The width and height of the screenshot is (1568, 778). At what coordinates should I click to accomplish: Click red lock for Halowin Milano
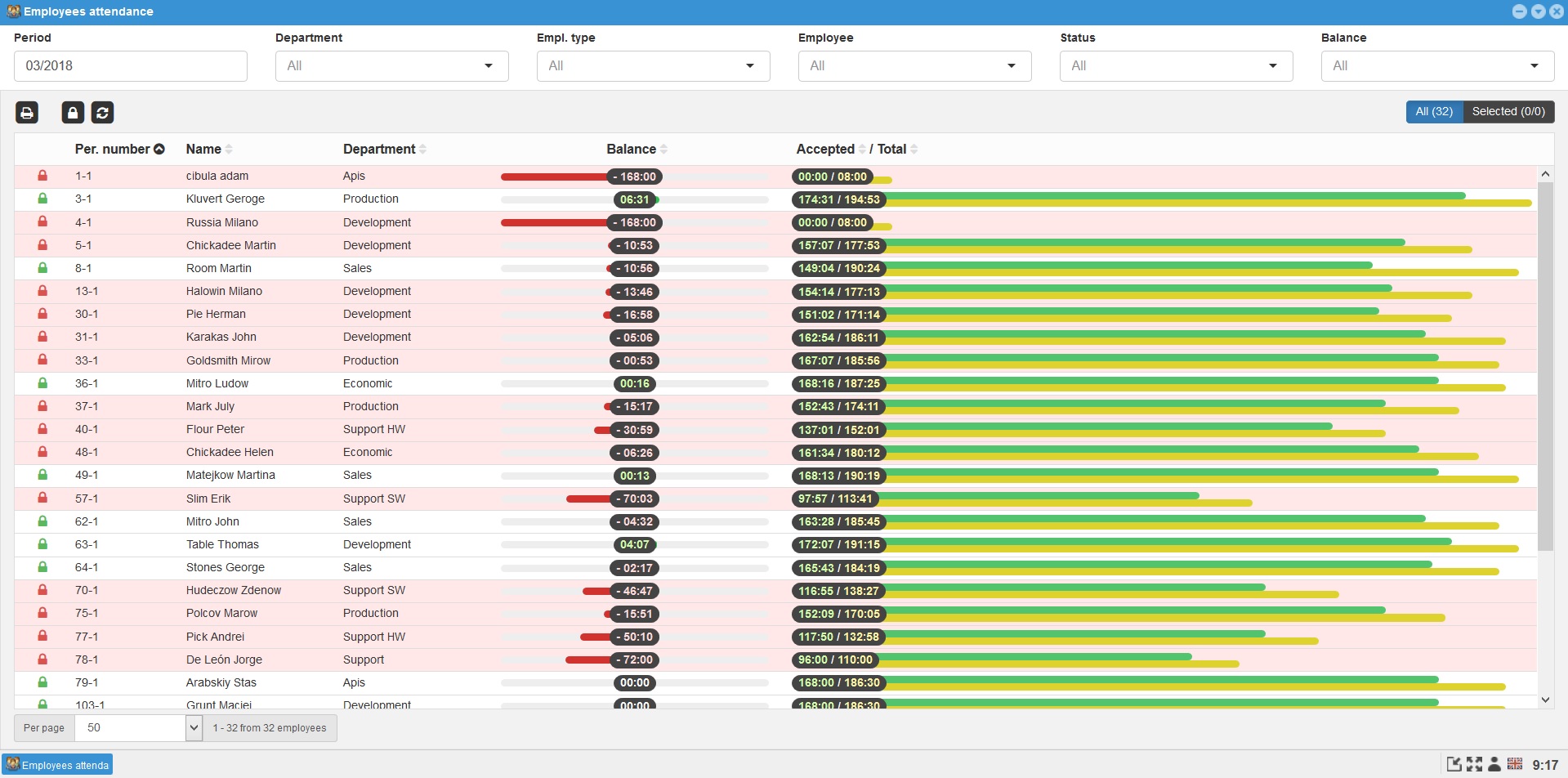42,290
